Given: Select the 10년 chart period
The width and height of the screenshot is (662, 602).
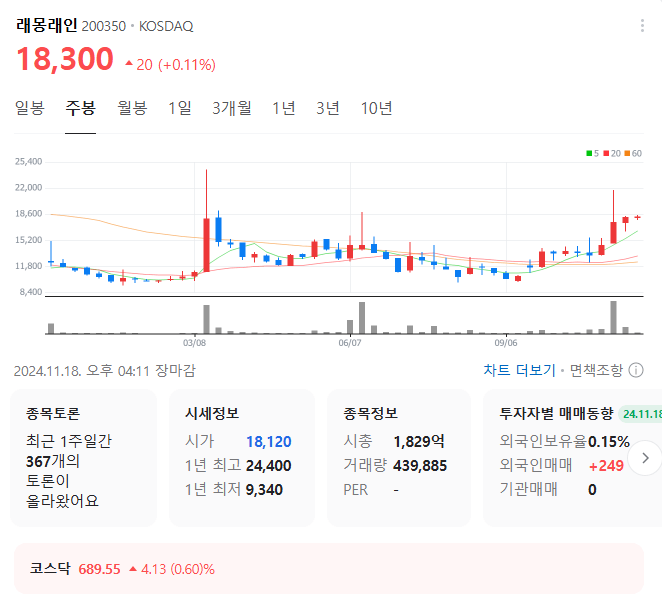Looking at the screenshot, I should (x=377, y=108).
